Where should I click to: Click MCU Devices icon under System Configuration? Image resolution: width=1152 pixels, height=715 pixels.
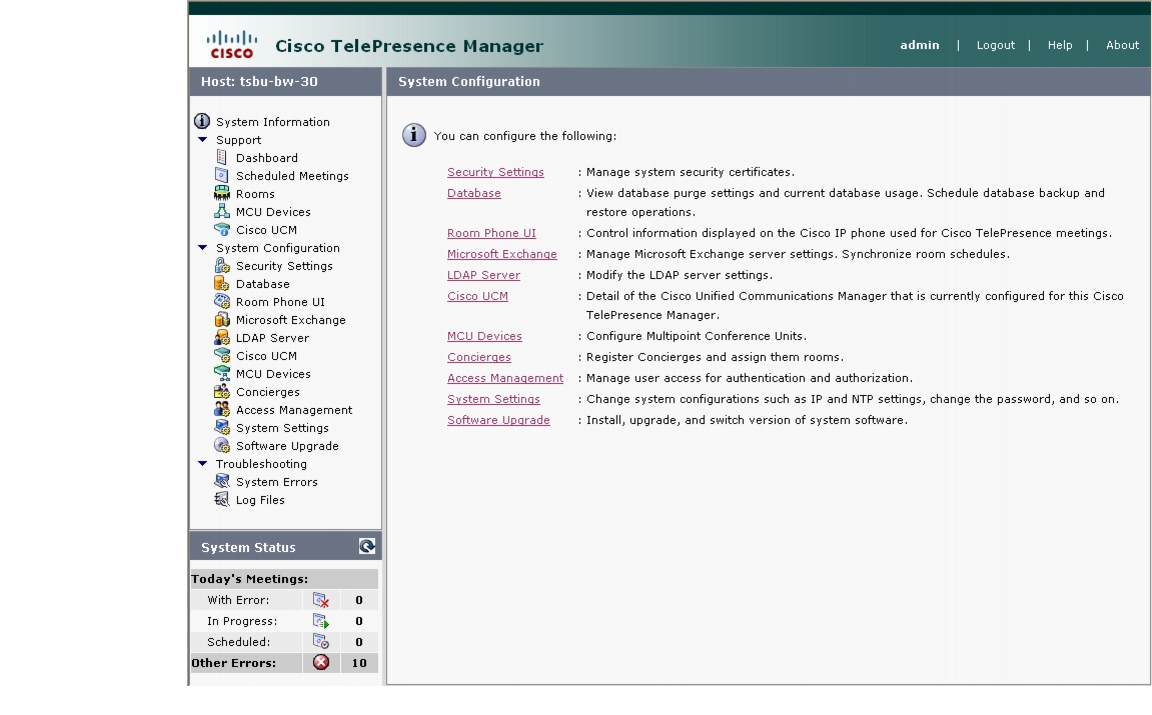pyautogui.click(x=222, y=373)
